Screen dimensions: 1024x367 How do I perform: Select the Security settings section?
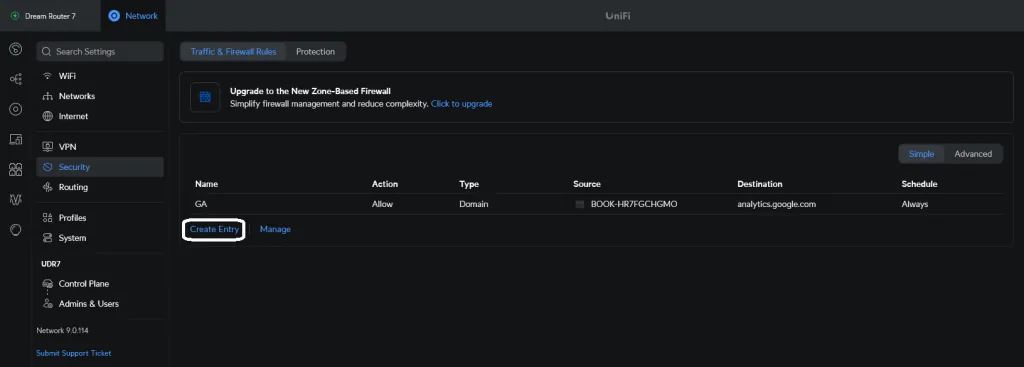100,167
